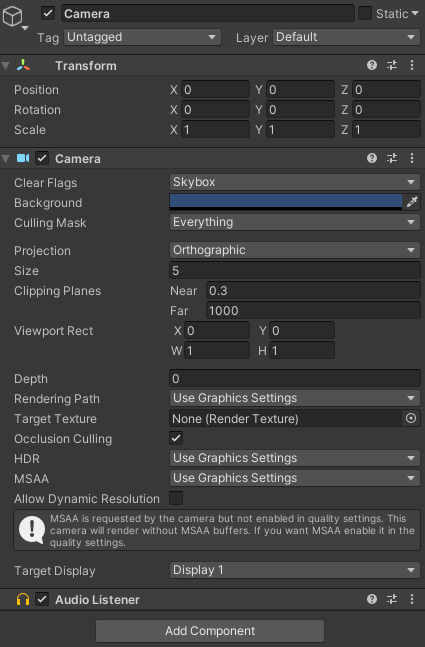Pick Background color with eyedropper icon
The width and height of the screenshot is (425, 647).
tap(412, 202)
